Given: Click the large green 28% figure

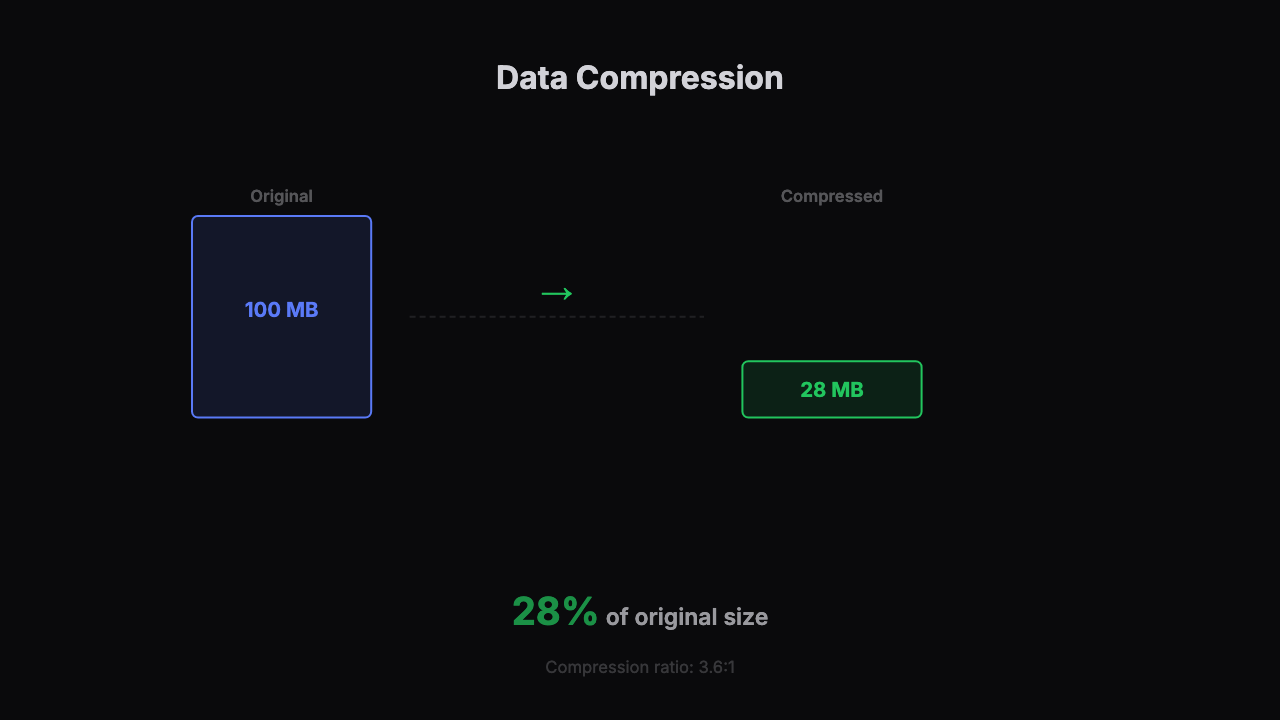Looking at the screenshot, I should [555, 611].
